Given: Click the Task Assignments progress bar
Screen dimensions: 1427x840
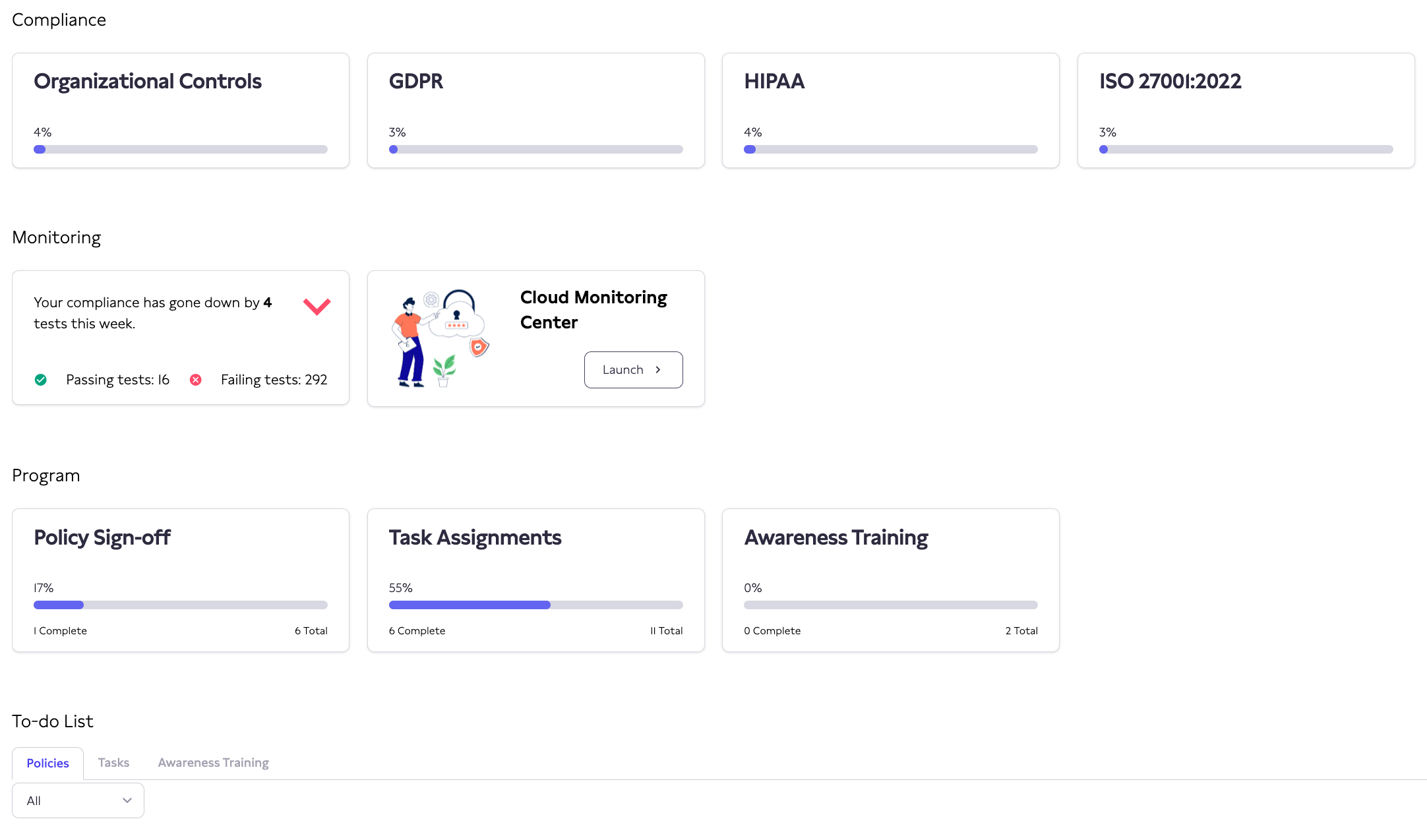Looking at the screenshot, I should point(536,605).
